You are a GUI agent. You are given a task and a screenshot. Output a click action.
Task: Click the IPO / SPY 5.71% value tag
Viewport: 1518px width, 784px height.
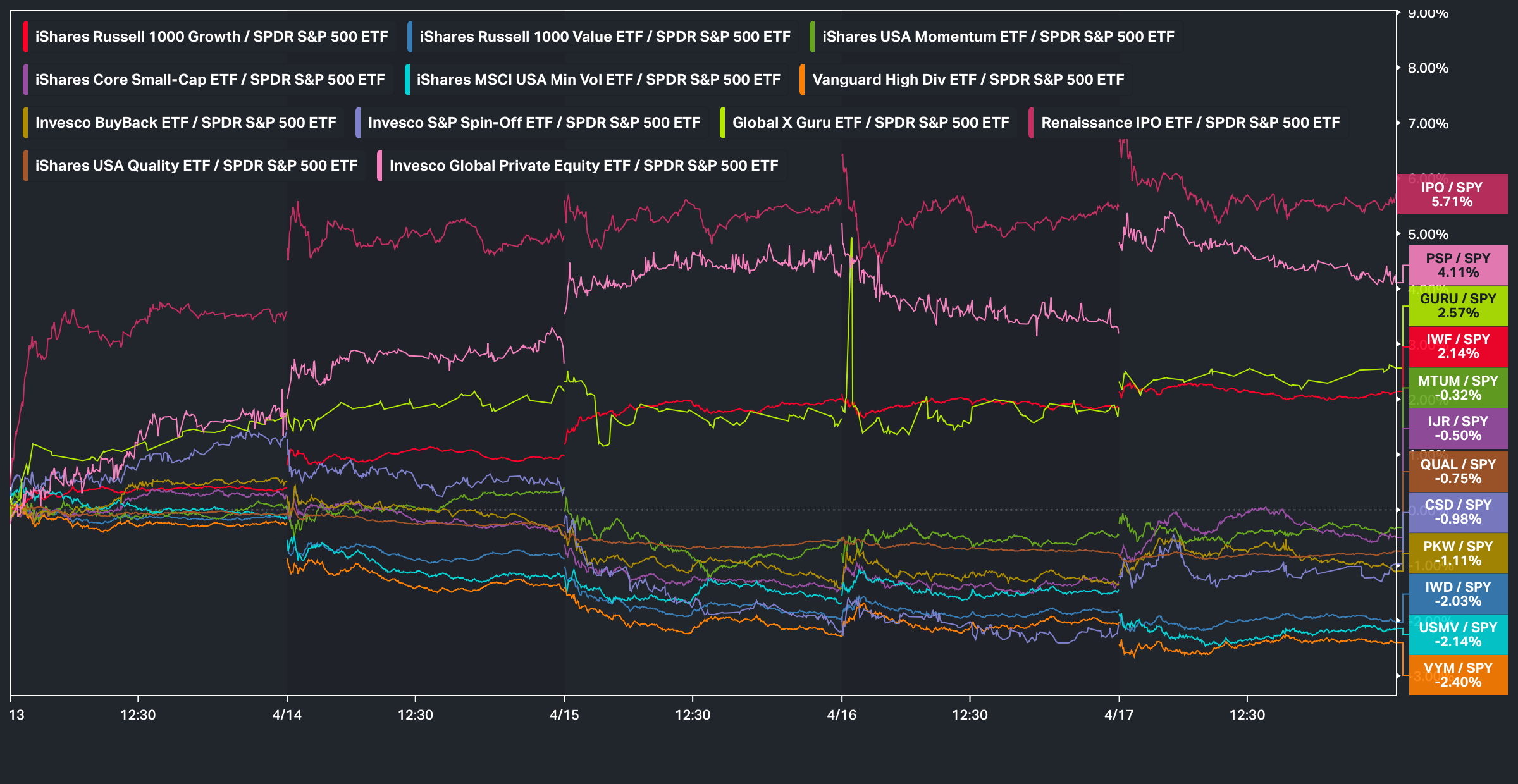[1452, 195]
